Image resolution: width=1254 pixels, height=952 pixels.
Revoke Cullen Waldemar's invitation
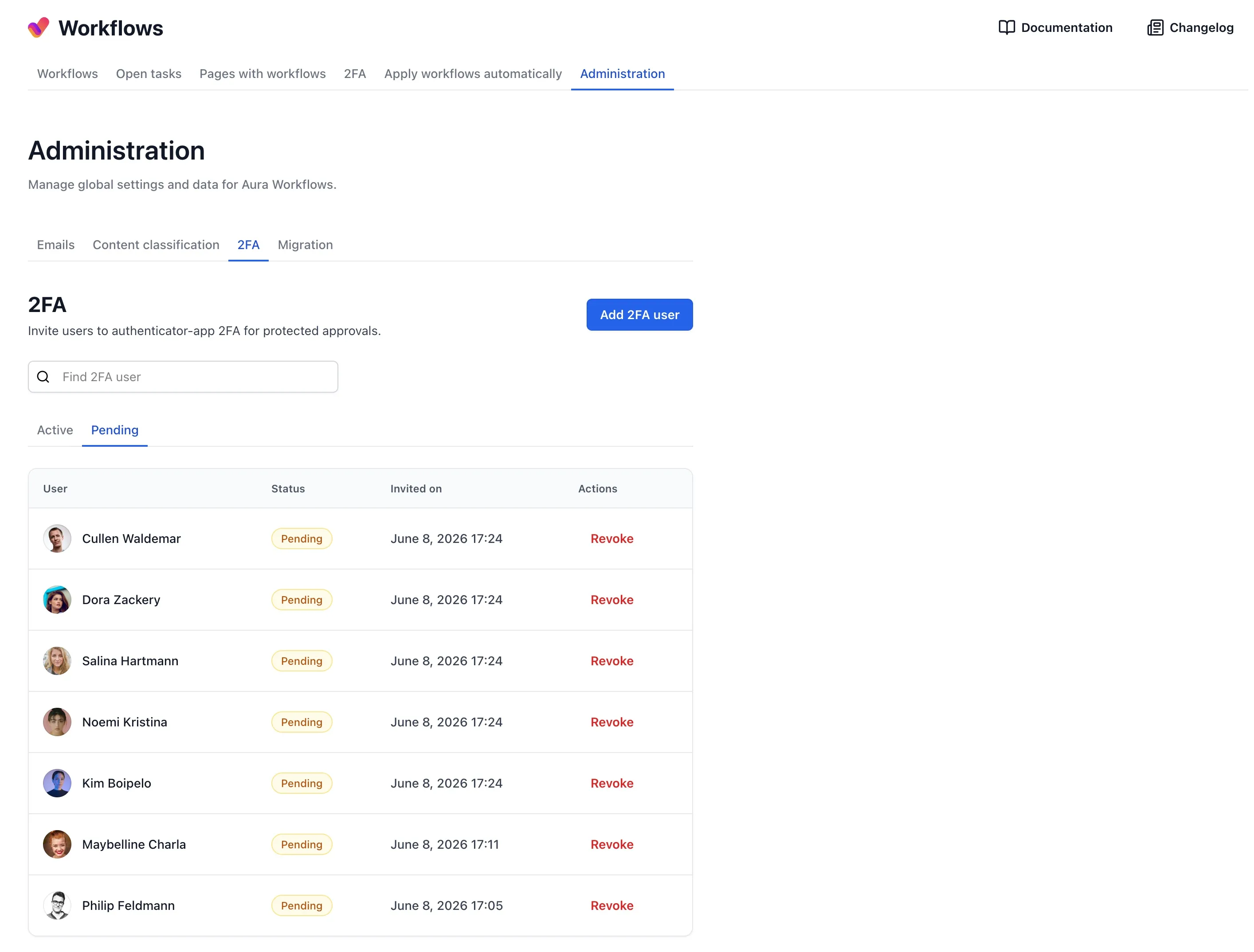point(611,538)
